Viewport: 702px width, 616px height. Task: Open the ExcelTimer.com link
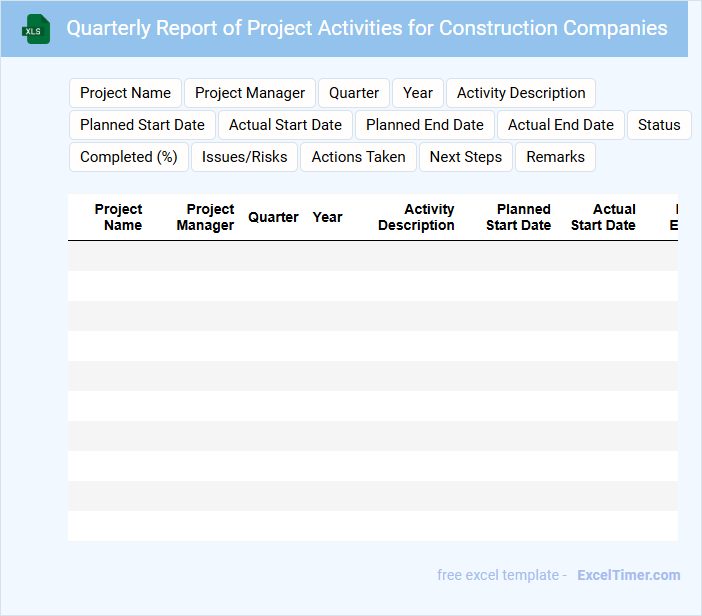(x=628, y=575)
